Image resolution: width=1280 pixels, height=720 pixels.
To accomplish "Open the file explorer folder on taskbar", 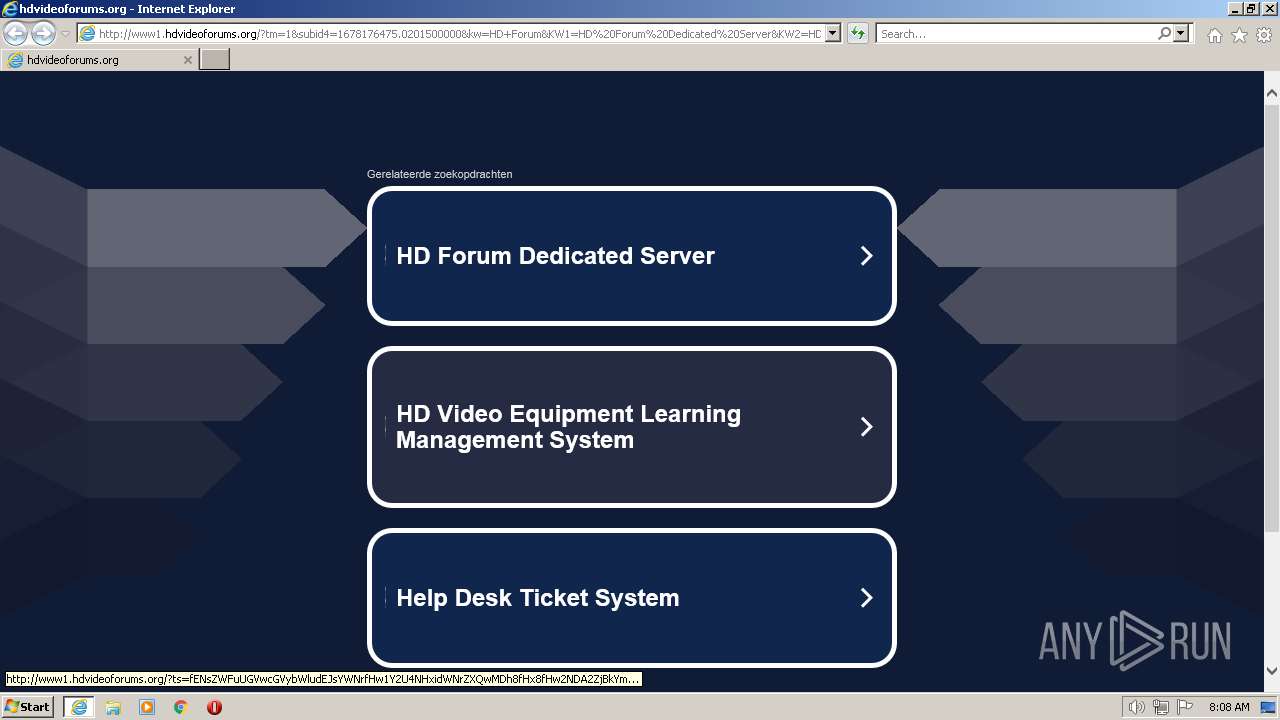I will pyautogui.click(x=113, y=707).
